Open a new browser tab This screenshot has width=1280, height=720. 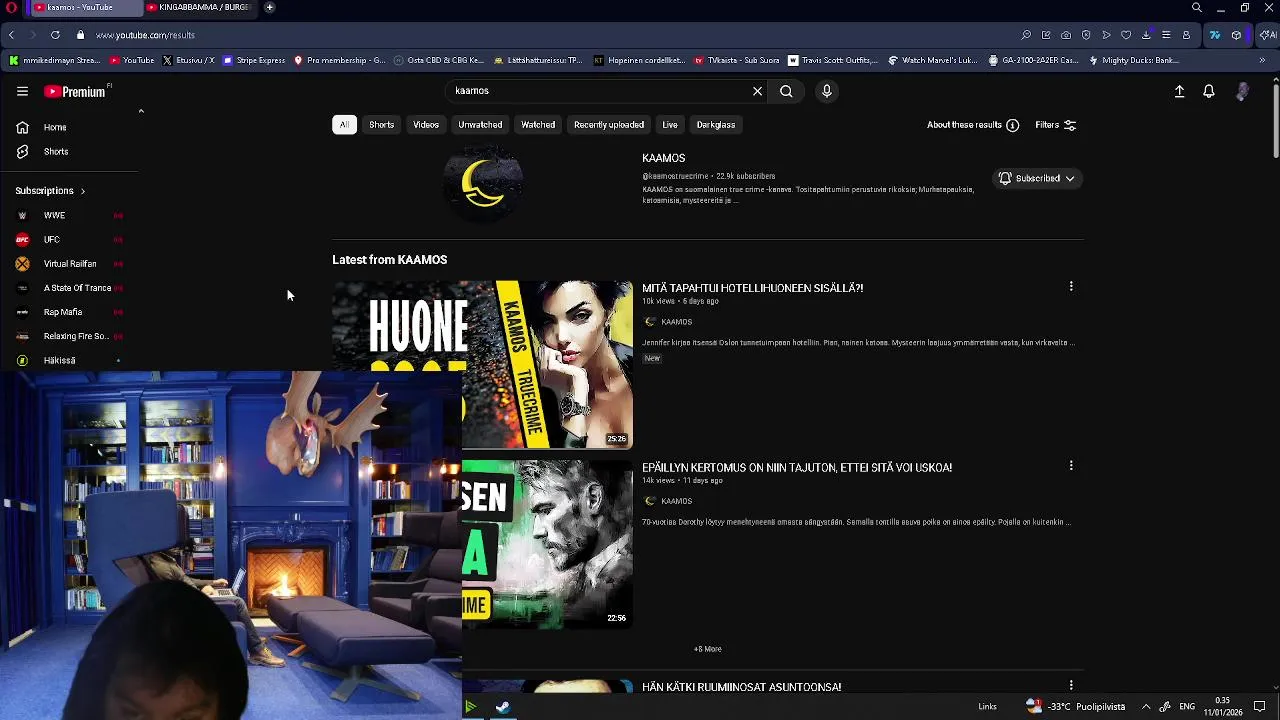[269, 7]
